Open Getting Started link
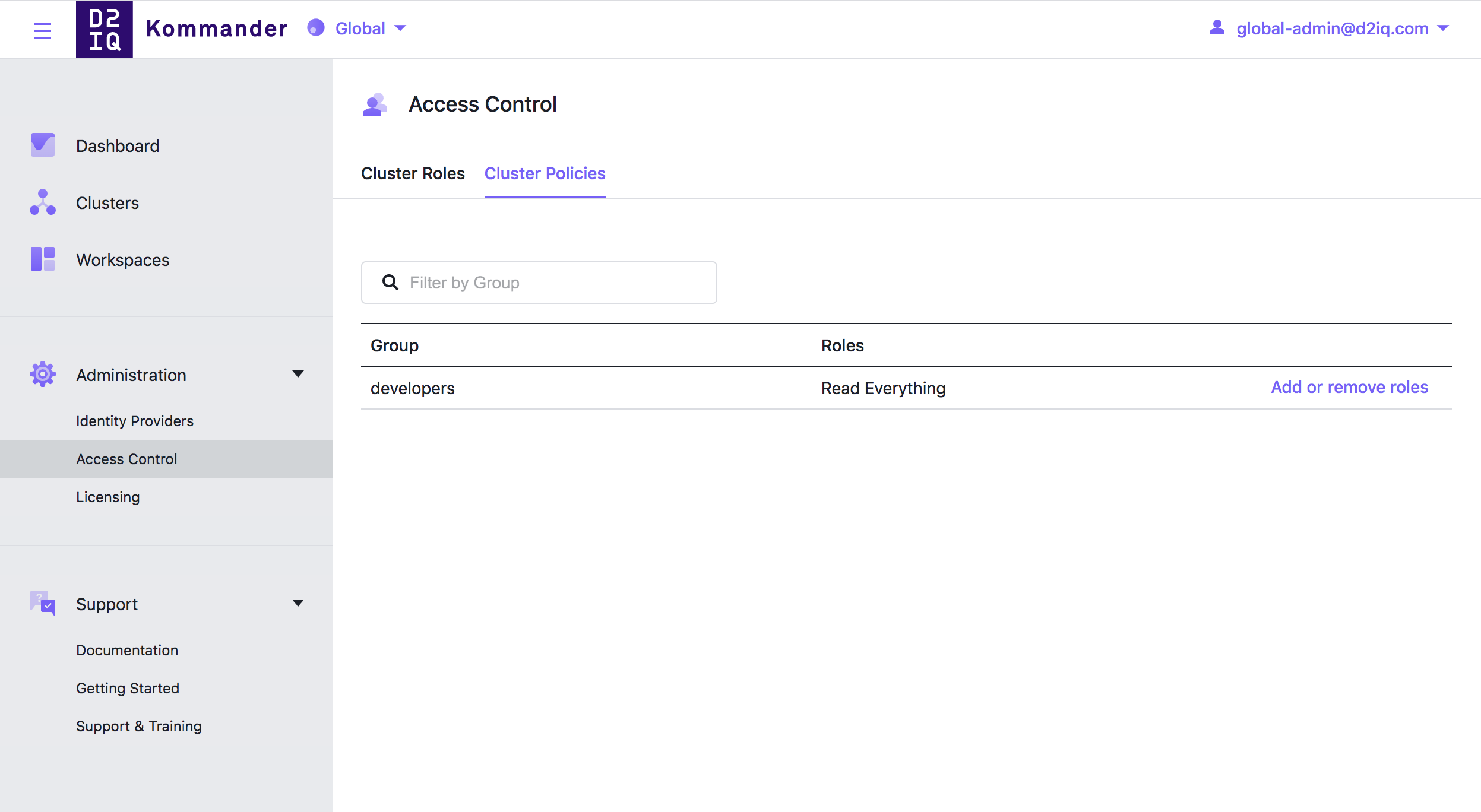Image resolution: width=1481 pixels, height=812 pixels. tap(128, 688)
